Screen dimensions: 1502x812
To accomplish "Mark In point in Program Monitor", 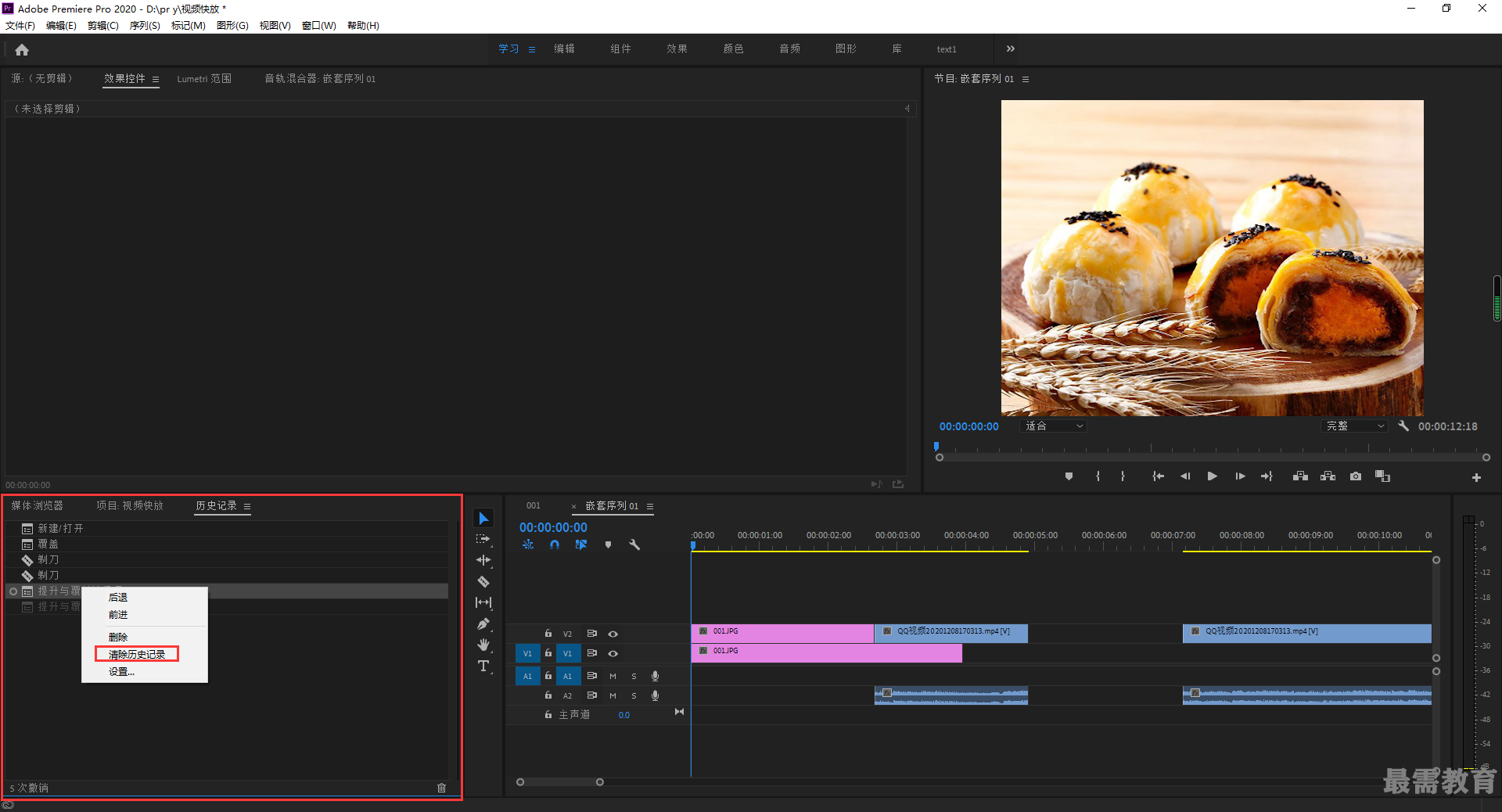I will tap(1098, 476).
